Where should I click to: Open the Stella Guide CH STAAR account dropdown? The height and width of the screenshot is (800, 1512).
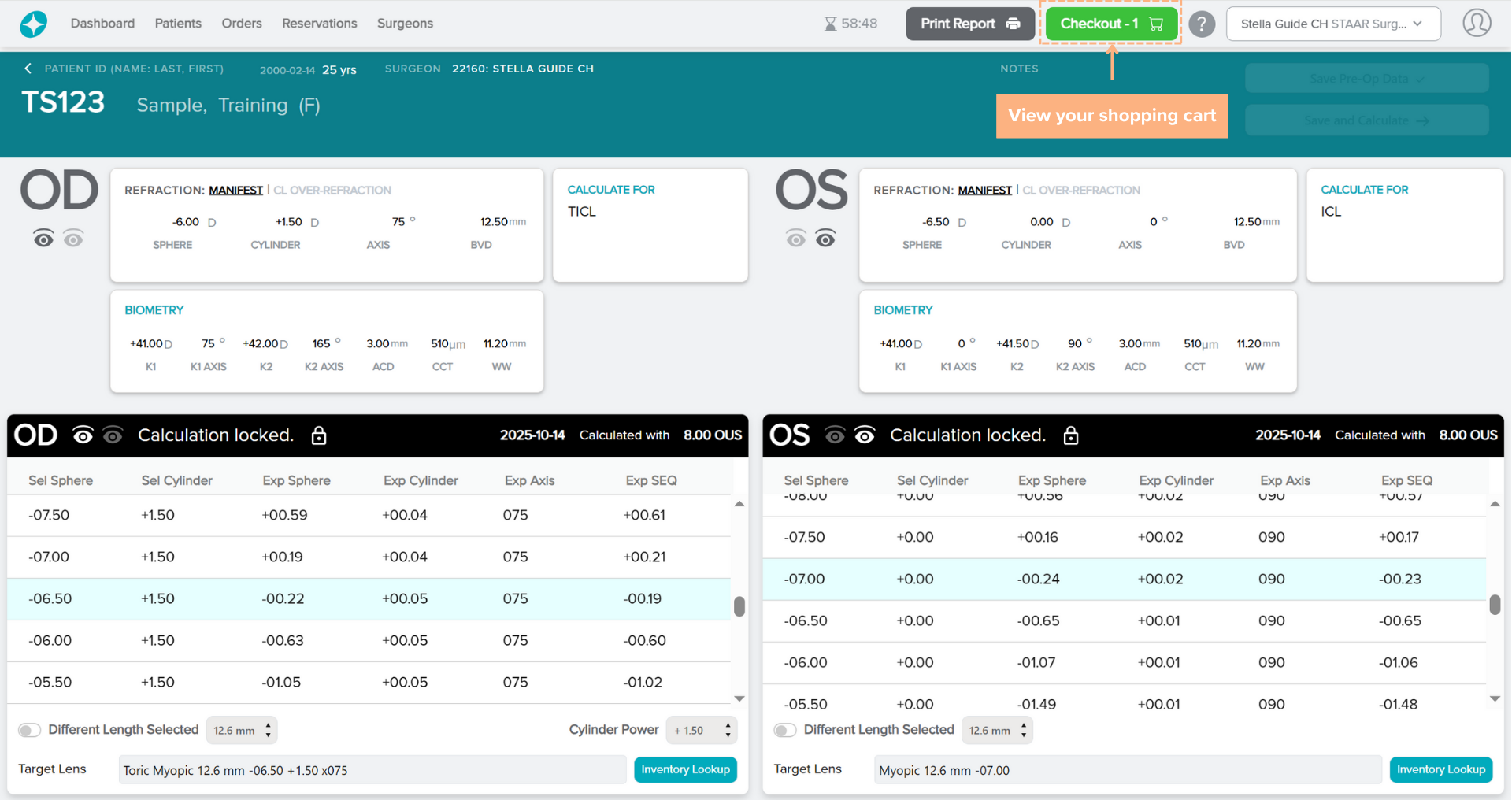1332,24
